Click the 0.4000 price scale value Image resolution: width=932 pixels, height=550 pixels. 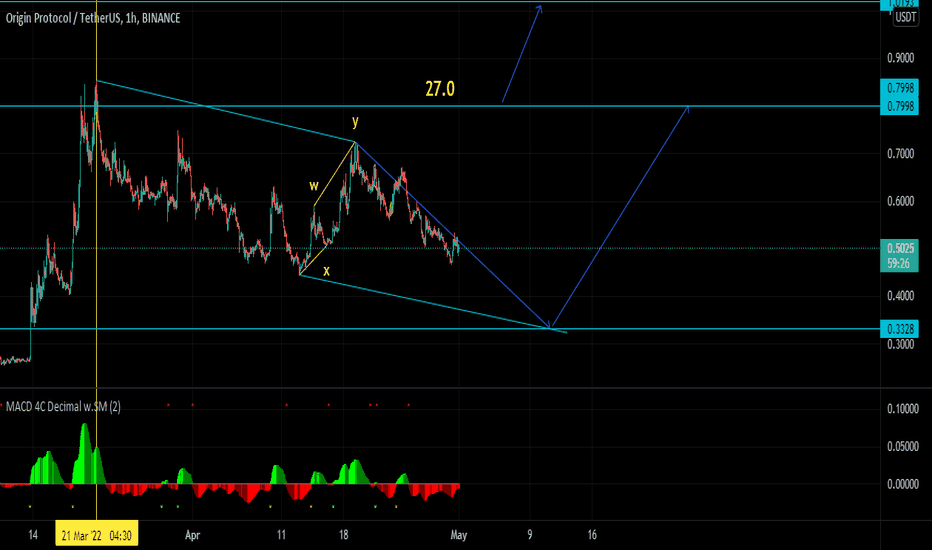[900, 296]
